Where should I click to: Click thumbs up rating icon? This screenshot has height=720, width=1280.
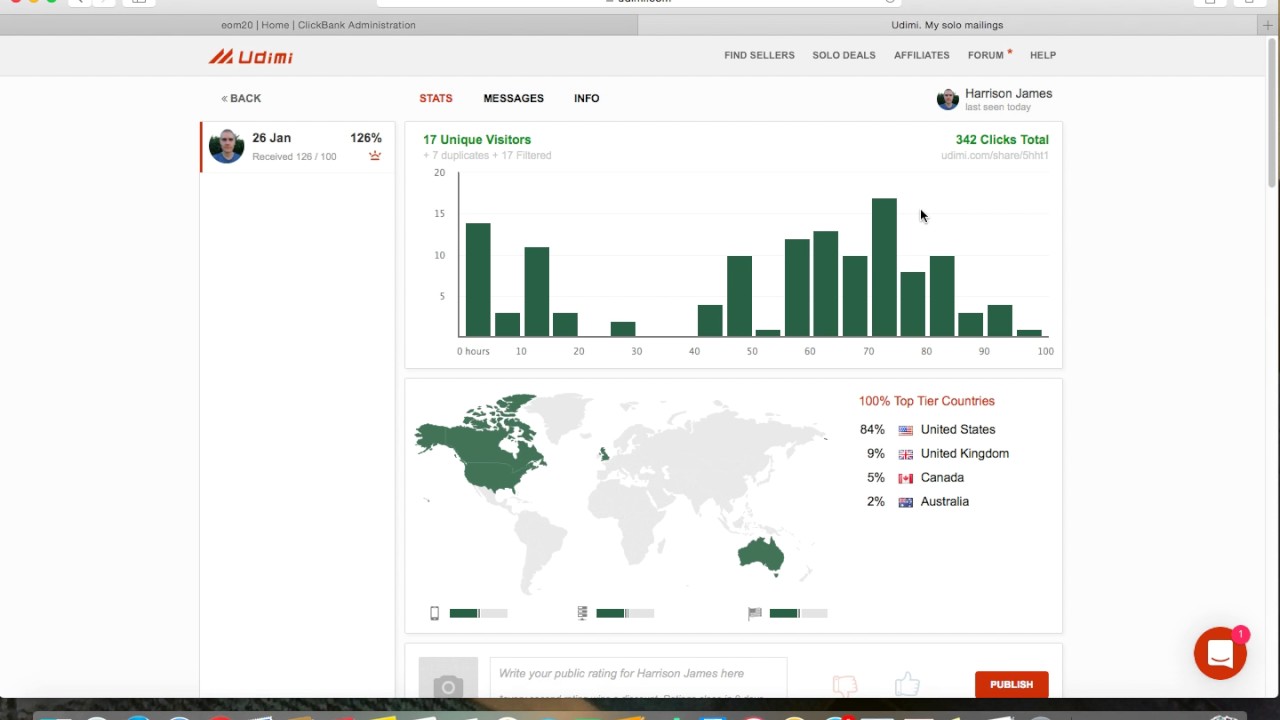[x=907, y=684]
